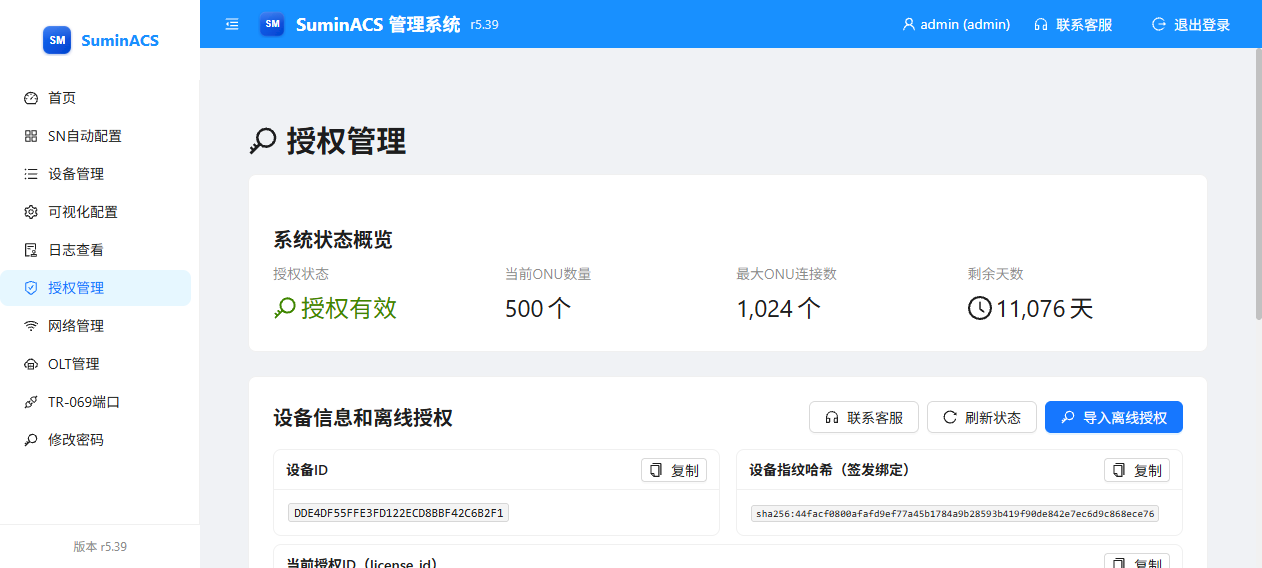Click the 首页 dashboard gauge icon
This screenshot has height=568, width=1262.
(x=31, y=98)
